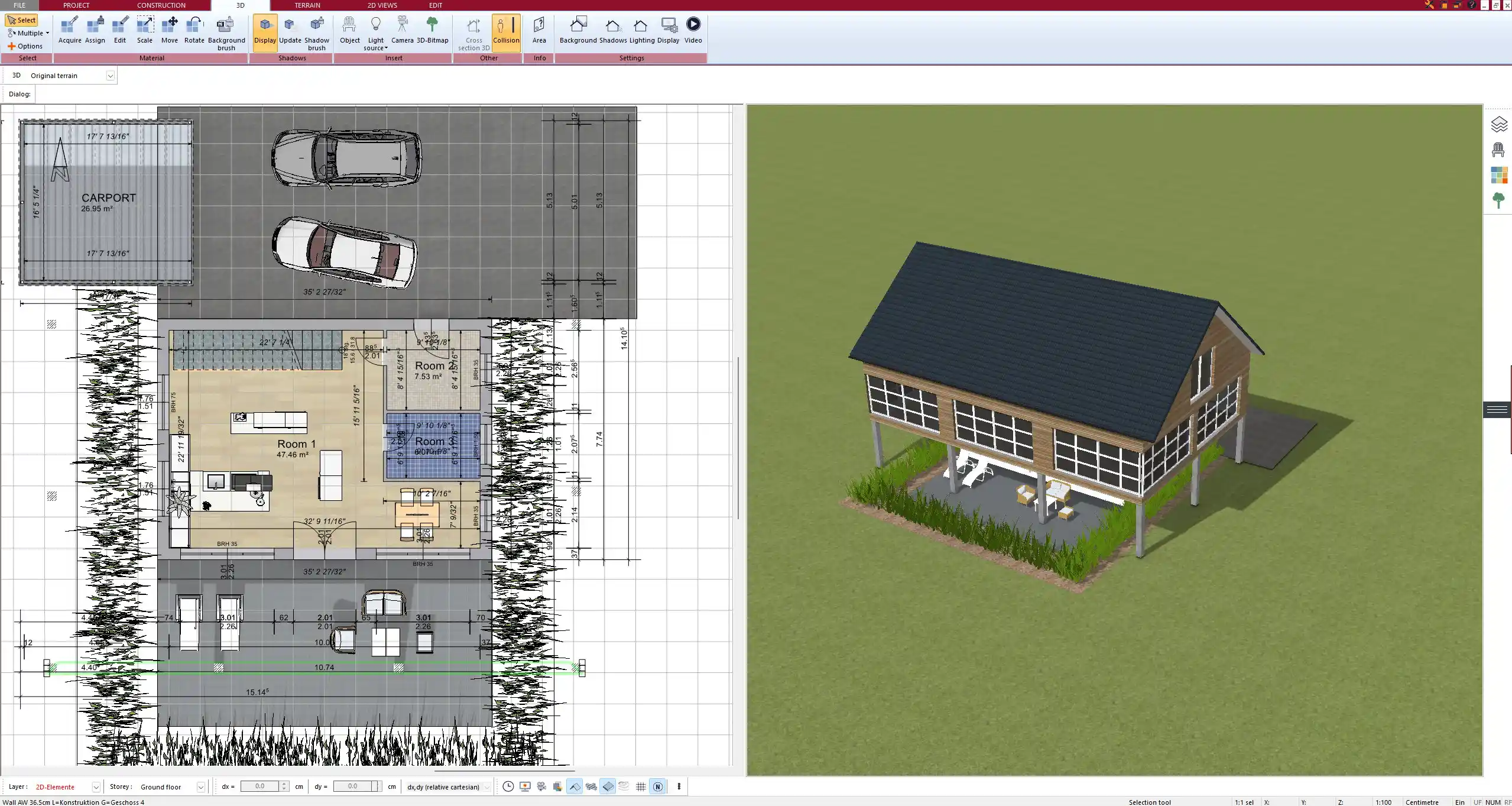Click inside the dx input field
Screen dimensions: 1512x806
[x=263, y=786]
